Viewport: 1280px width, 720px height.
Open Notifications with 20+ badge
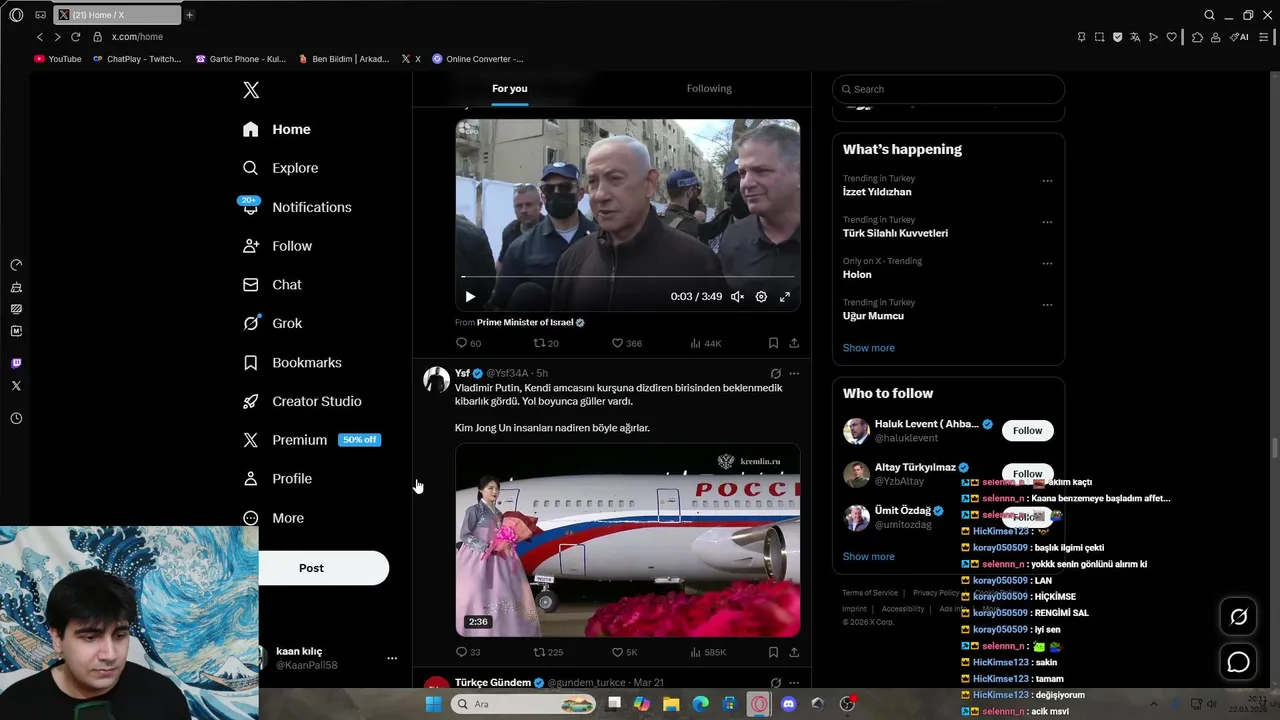(x=296, y=207)
